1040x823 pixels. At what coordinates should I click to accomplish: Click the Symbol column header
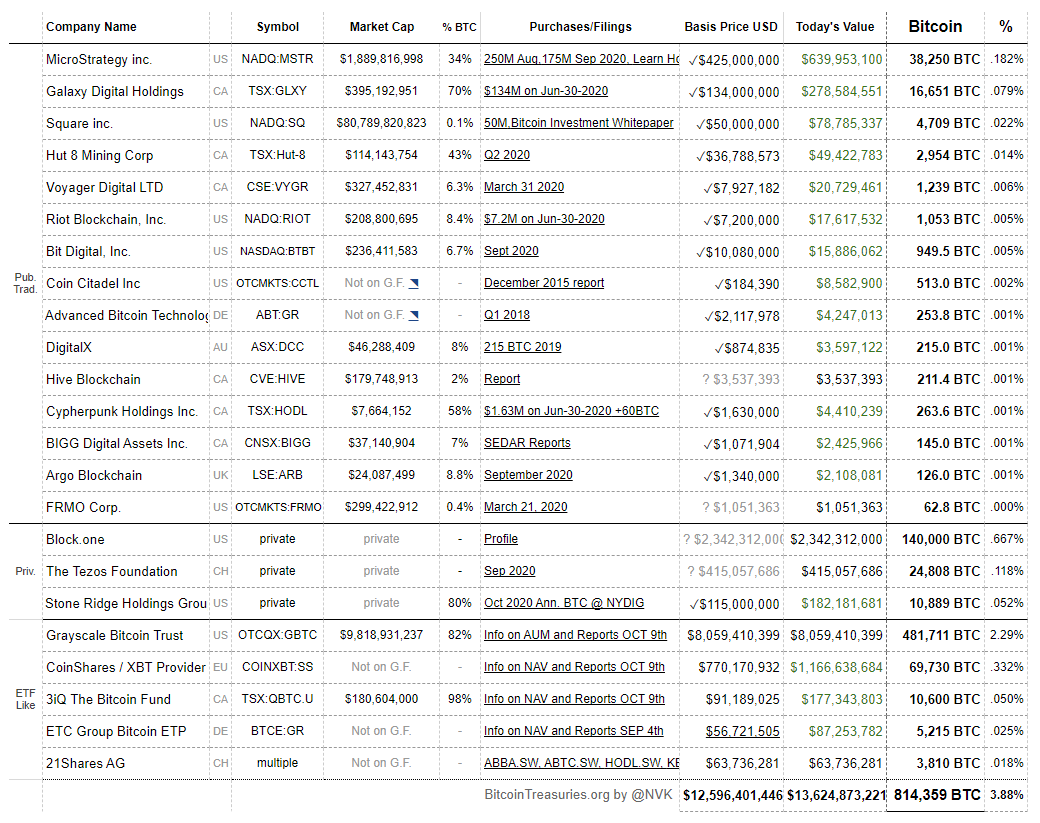point(277,27)
